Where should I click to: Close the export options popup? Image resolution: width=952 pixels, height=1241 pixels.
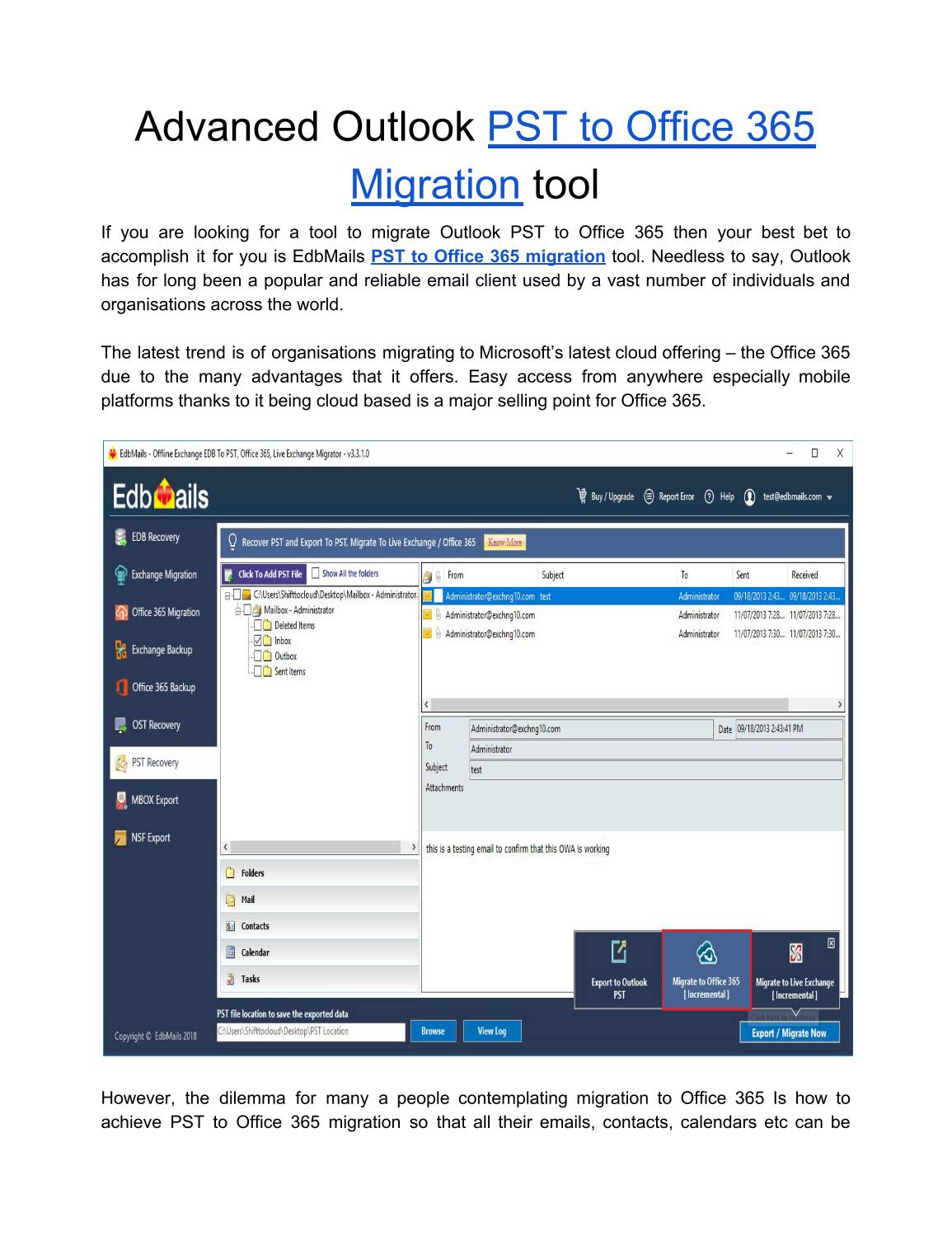pos(831,943)
